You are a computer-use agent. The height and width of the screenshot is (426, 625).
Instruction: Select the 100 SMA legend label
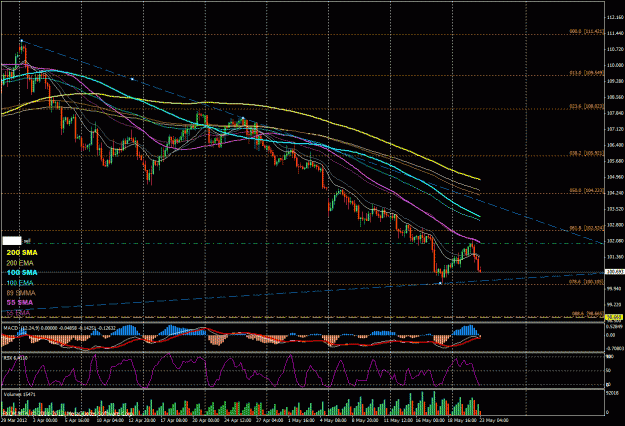[22, 273]
